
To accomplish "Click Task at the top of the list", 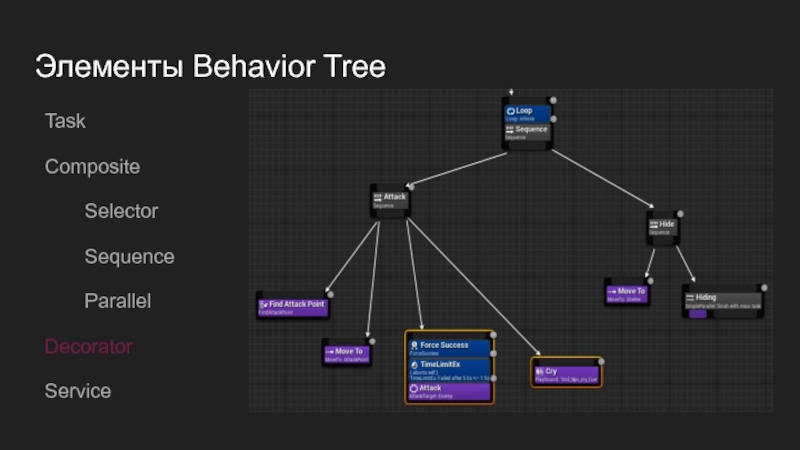I will 65,121.
